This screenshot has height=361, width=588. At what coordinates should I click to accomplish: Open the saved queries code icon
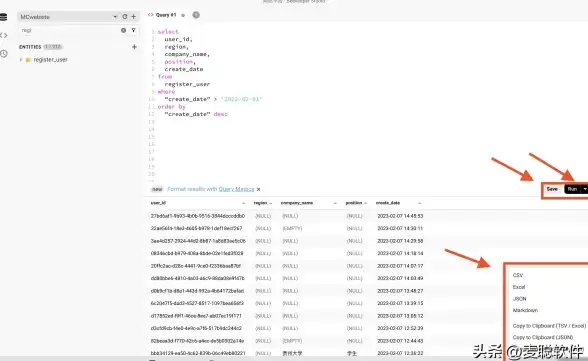(x=3, y=35)
